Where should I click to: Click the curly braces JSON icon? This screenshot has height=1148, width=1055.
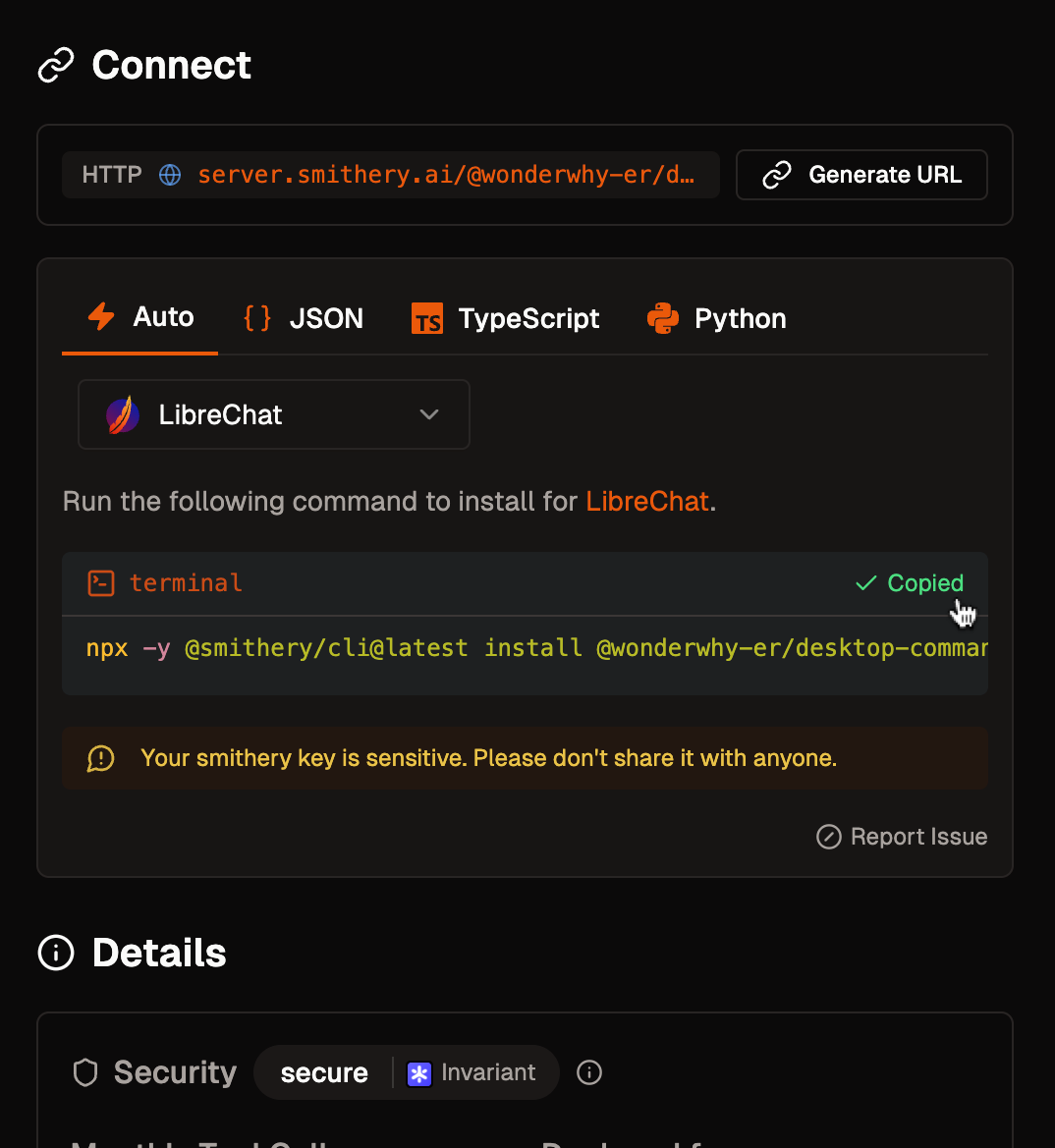coord(257,318)
